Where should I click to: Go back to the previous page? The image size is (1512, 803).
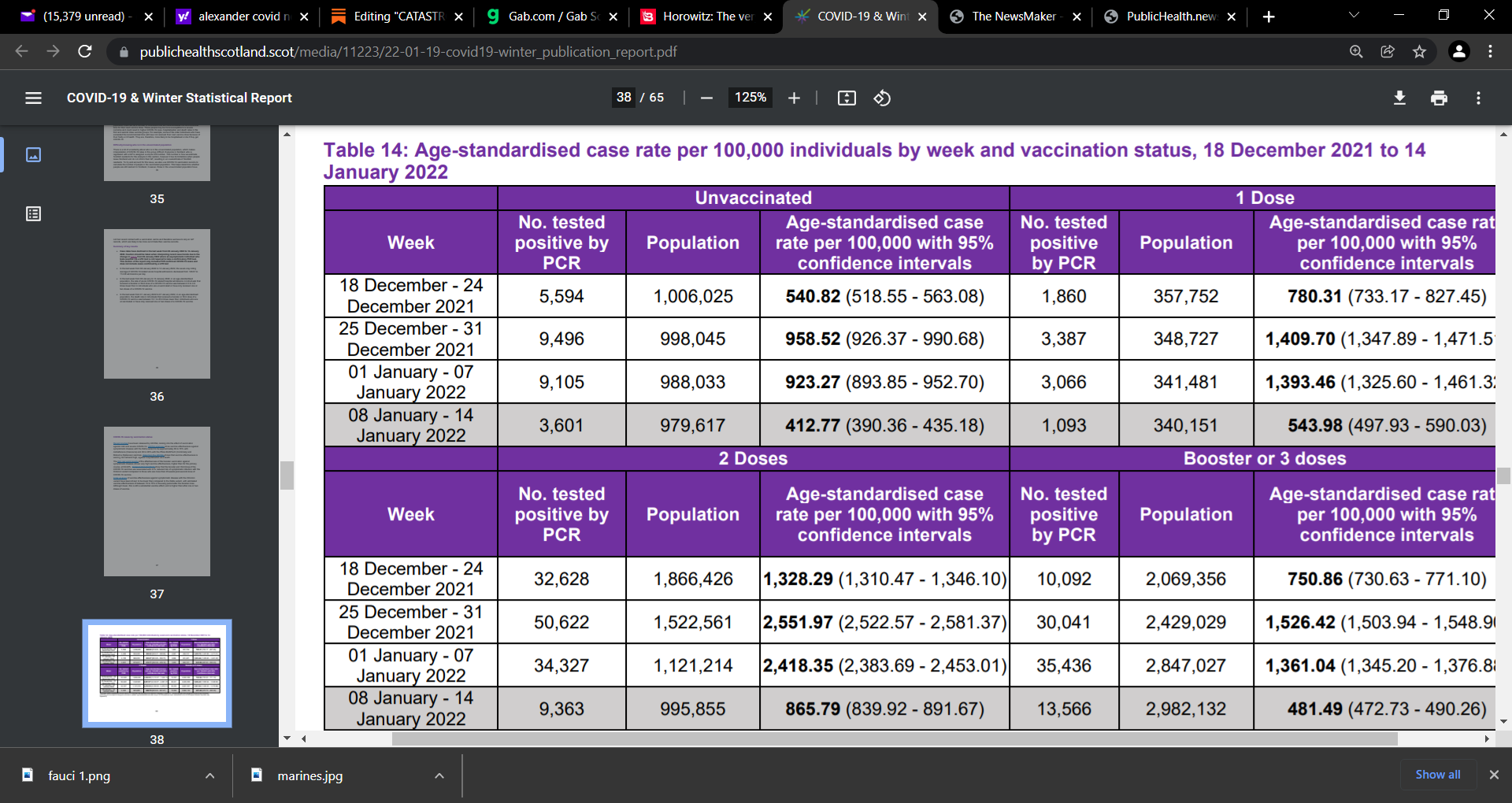[21, 51]
